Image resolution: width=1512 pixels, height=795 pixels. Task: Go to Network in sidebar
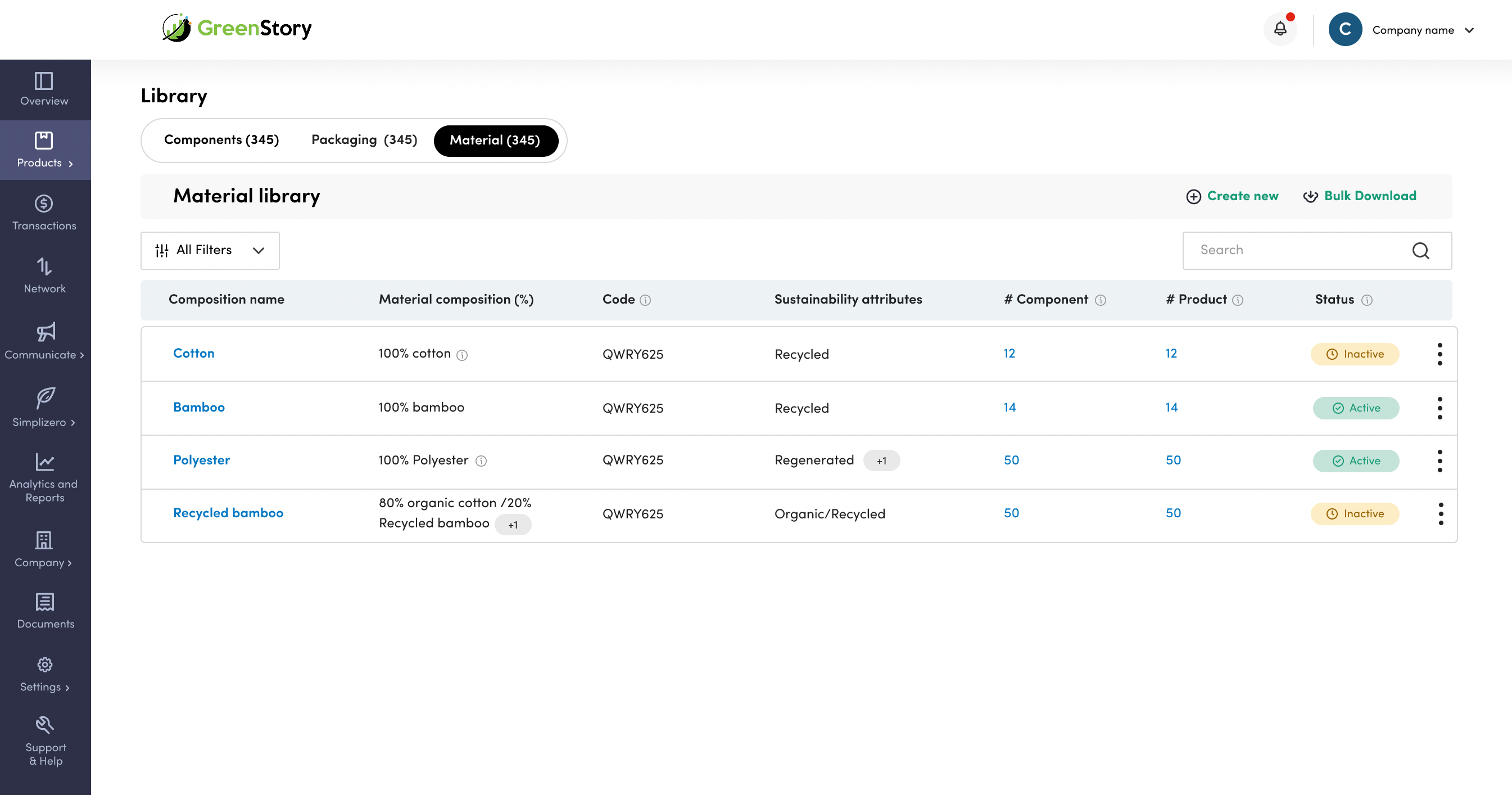44,275
